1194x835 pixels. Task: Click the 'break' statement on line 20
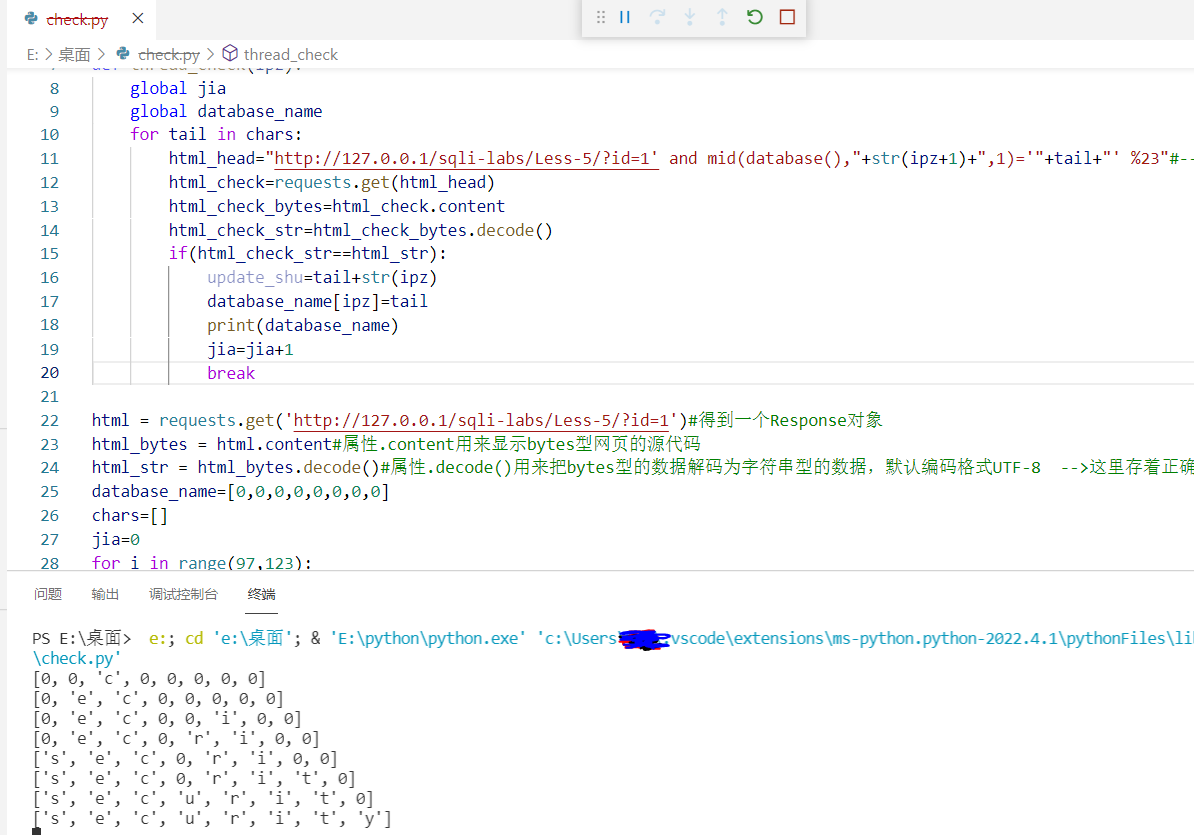(231, 373)
